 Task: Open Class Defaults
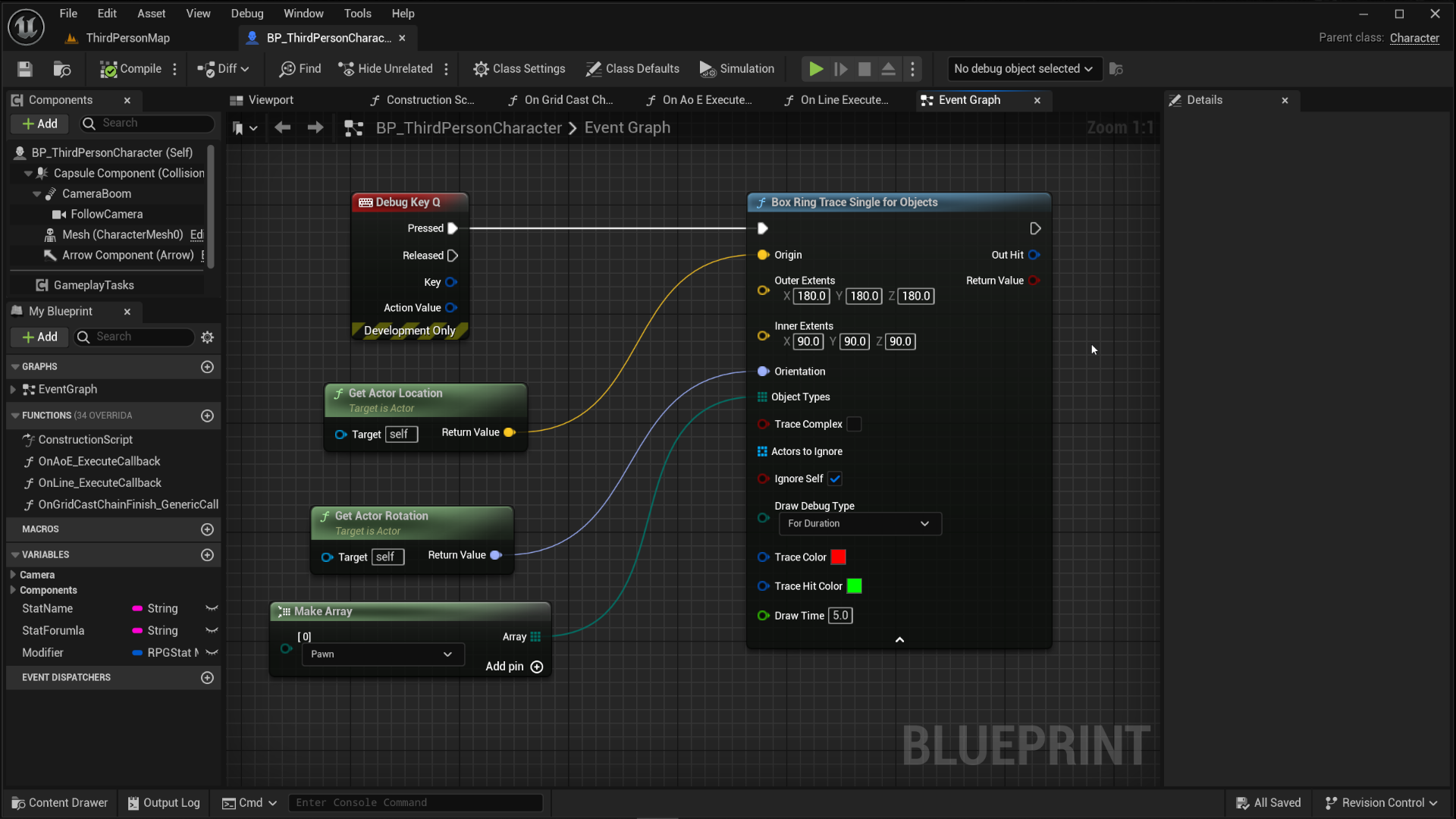click(x=632, y=69)
